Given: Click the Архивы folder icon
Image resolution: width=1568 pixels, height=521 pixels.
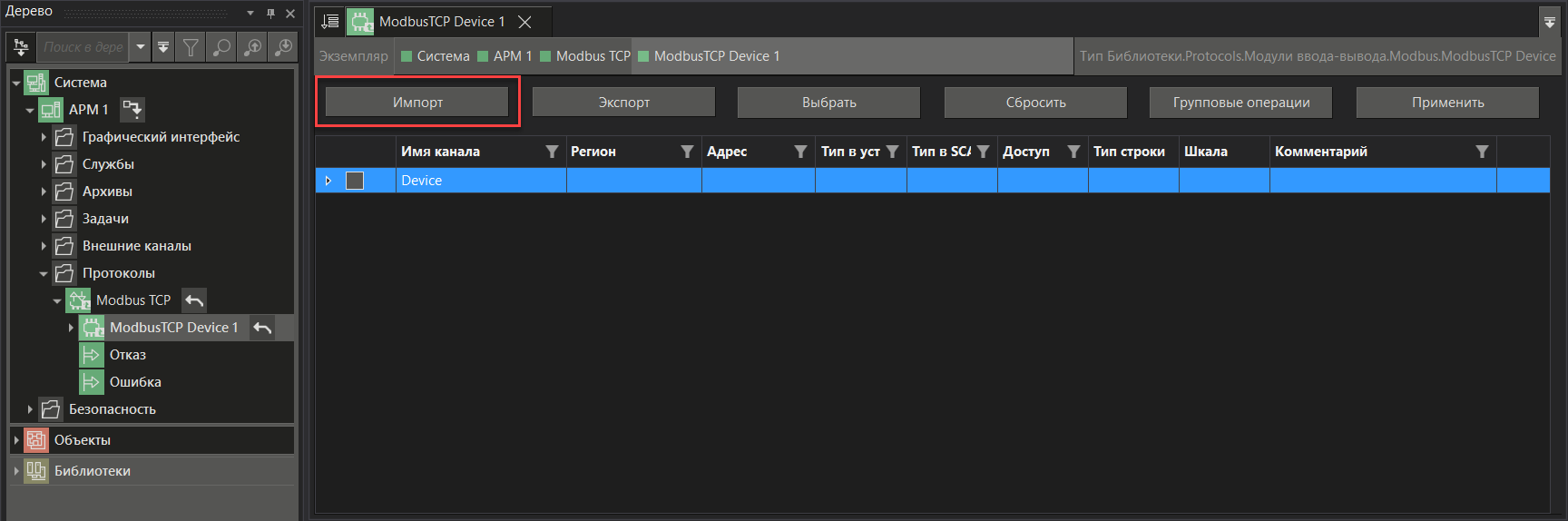Looking at the screenshot, I should 64,192.
